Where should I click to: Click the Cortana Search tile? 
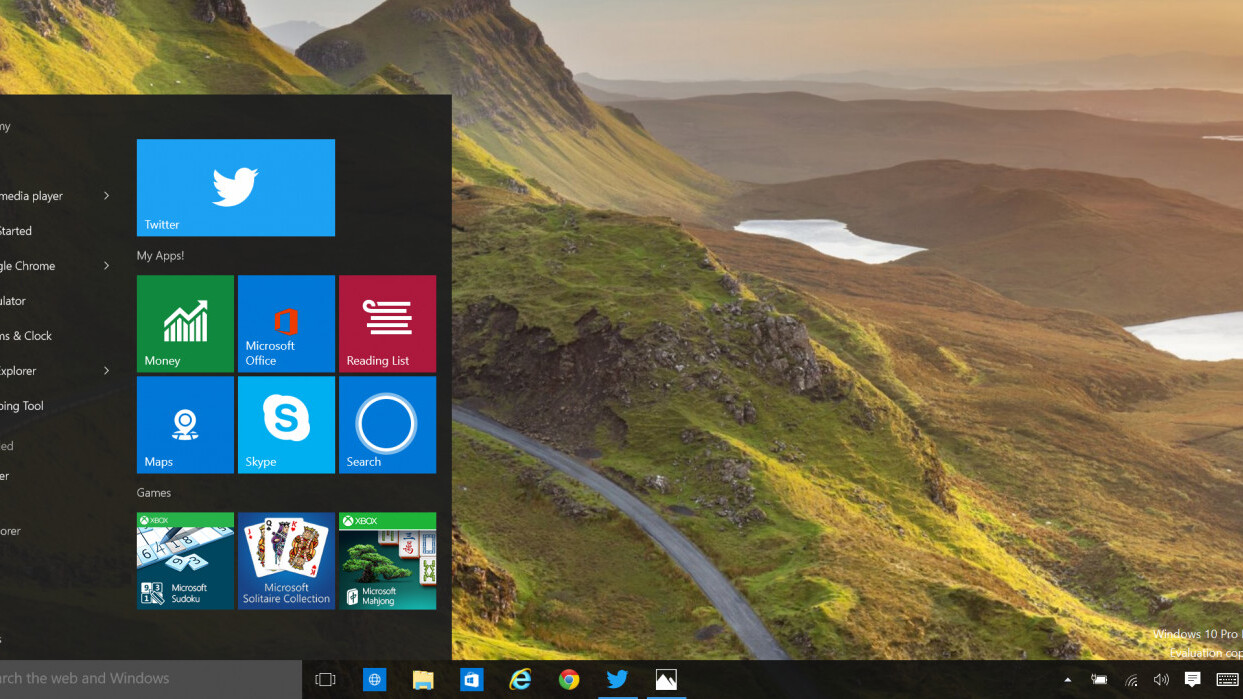click(387, 425)
